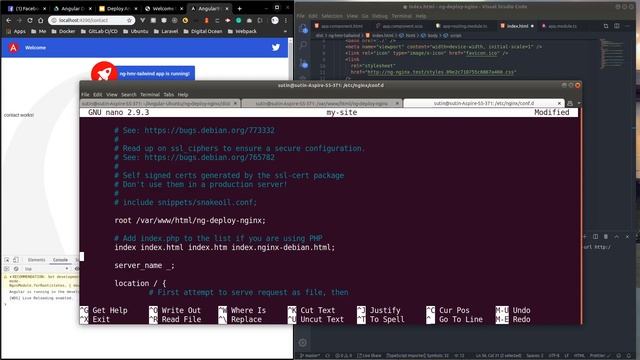This screenshot has width=640, height=360.
Task: Click the Angular logo in the blue header
Action: coord(13,47)
